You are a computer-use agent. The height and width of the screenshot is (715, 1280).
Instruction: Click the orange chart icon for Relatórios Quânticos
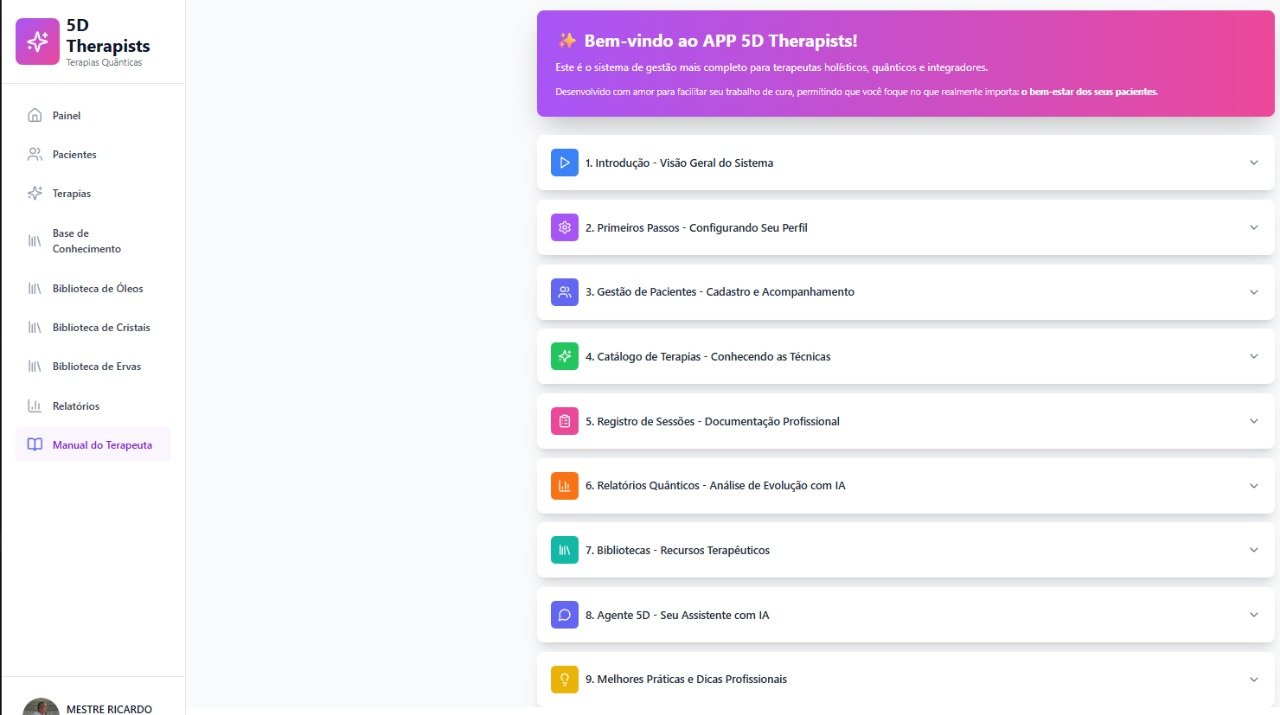(565, 486)
